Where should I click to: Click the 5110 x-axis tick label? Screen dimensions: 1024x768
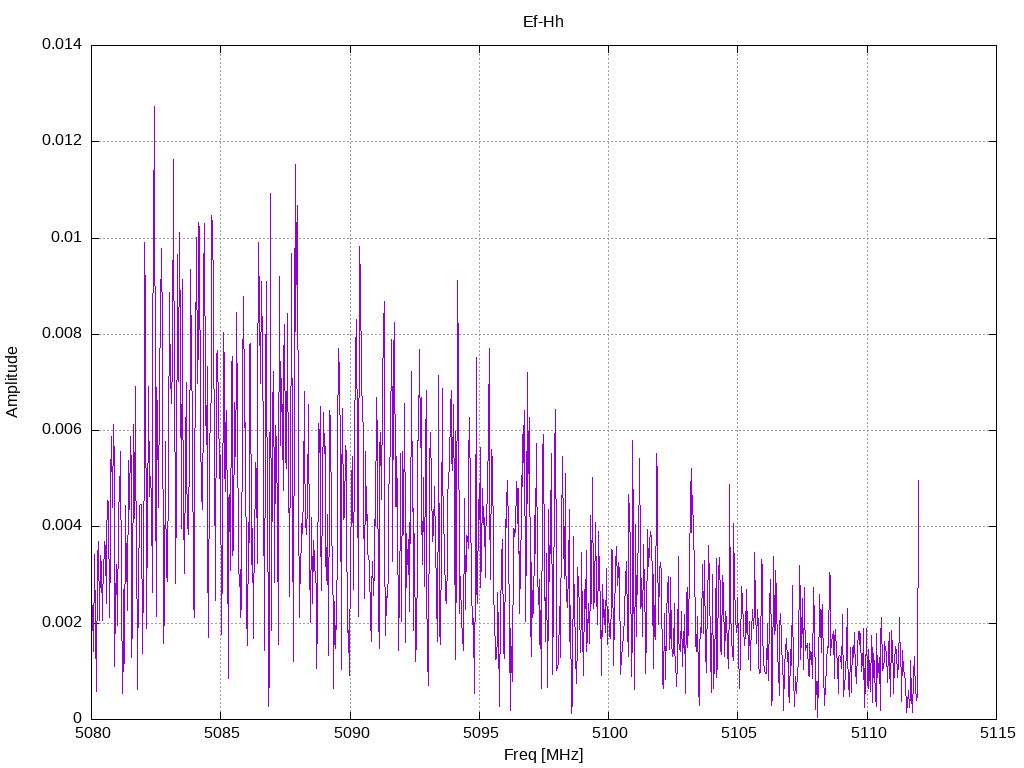click(x=868, y=733)
